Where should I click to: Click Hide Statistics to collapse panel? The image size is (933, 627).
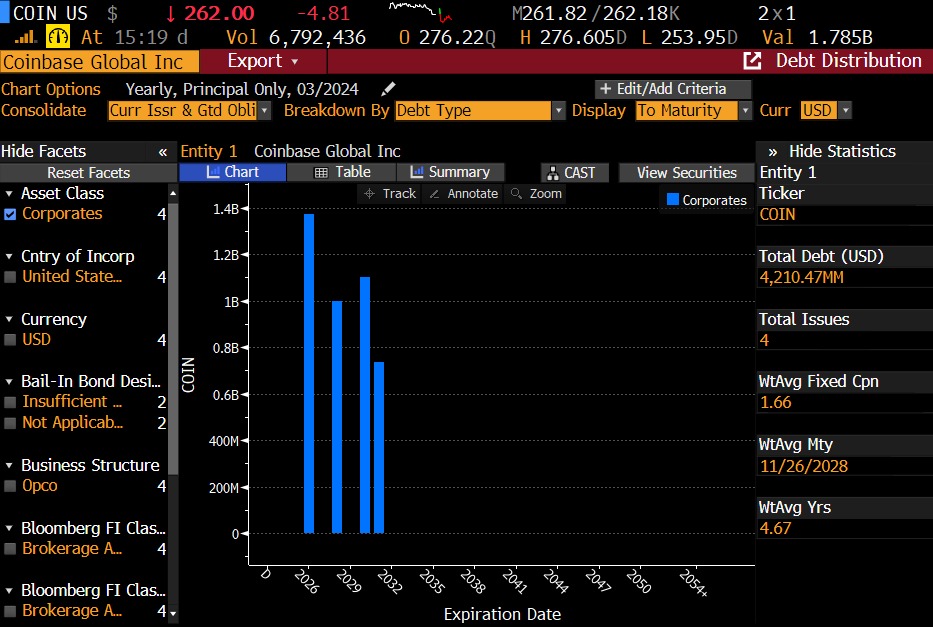pyautogui.click(x=843, y=152)
